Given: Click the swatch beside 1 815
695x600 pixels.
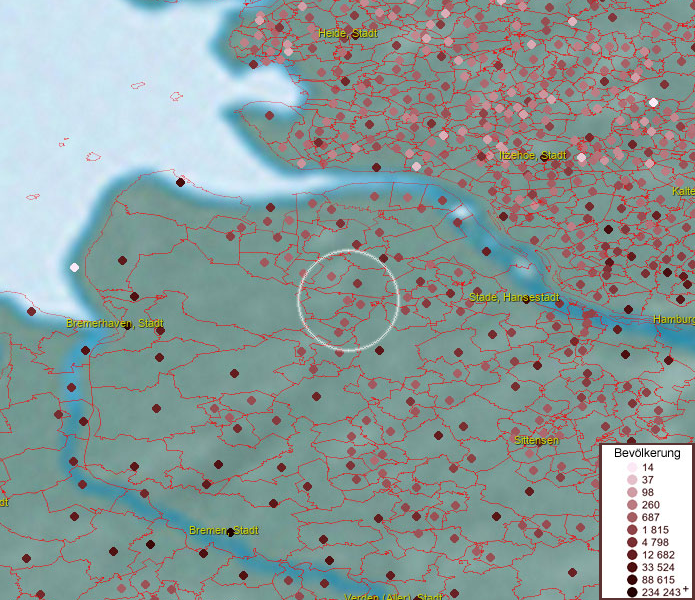Looking at the screenshot, I should [632, 530].
